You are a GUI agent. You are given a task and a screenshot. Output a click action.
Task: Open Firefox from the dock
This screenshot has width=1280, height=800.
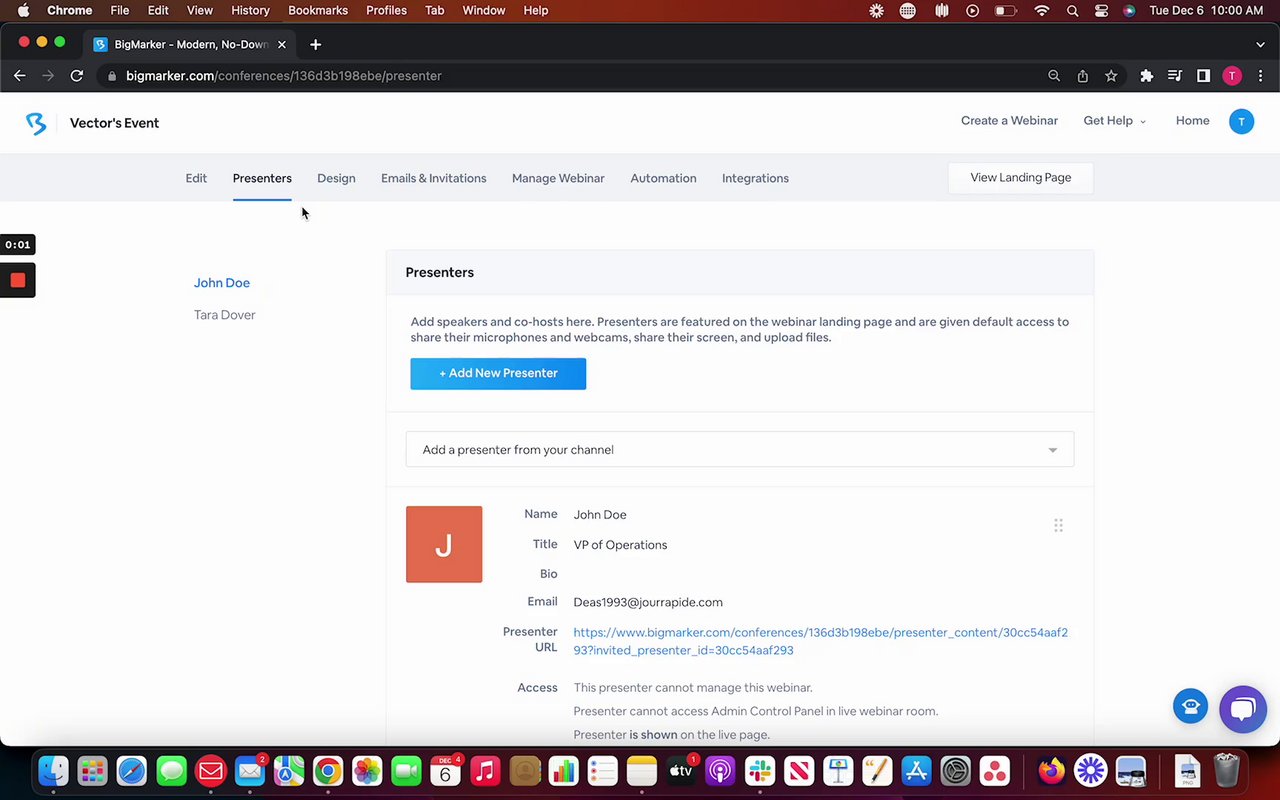[1051, 771]
